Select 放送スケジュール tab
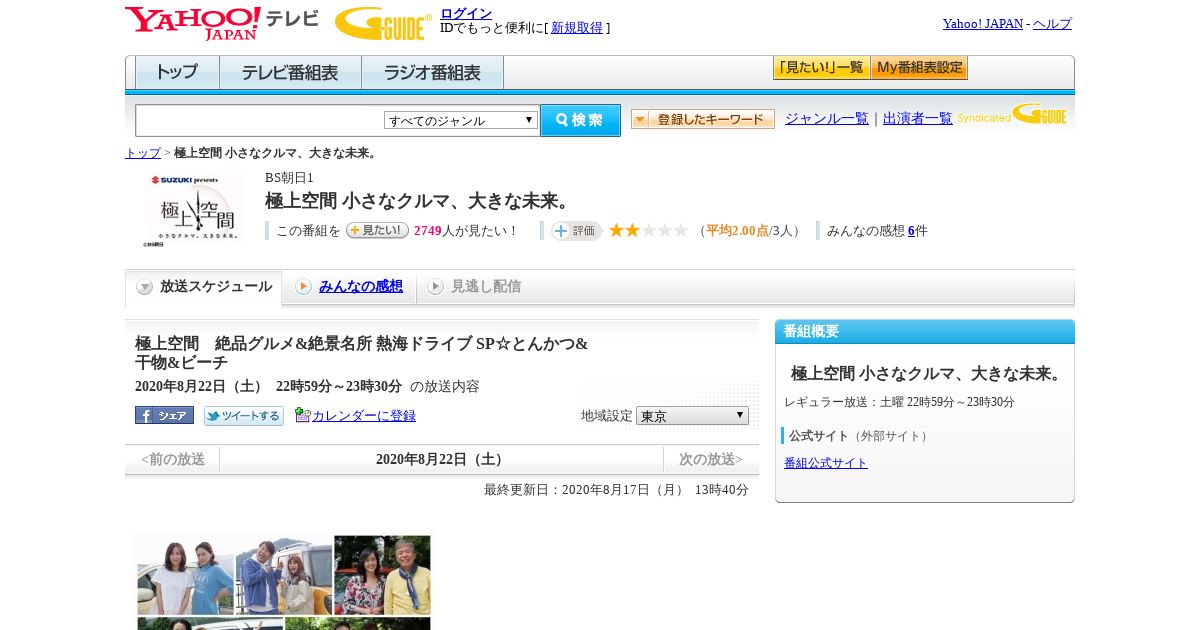This screenshot has height=630, width=1200. (x=203, y=287)
